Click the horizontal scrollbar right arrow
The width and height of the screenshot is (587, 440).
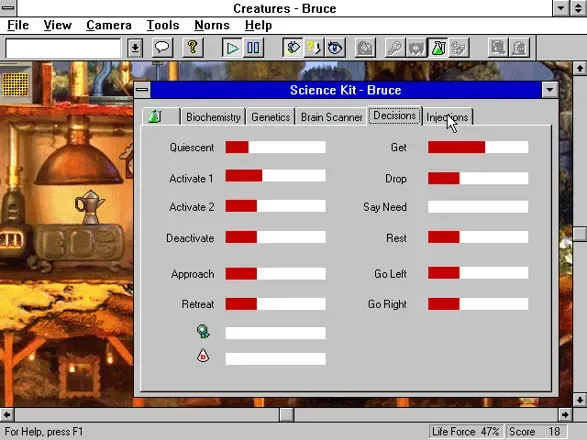click(565, 415)
